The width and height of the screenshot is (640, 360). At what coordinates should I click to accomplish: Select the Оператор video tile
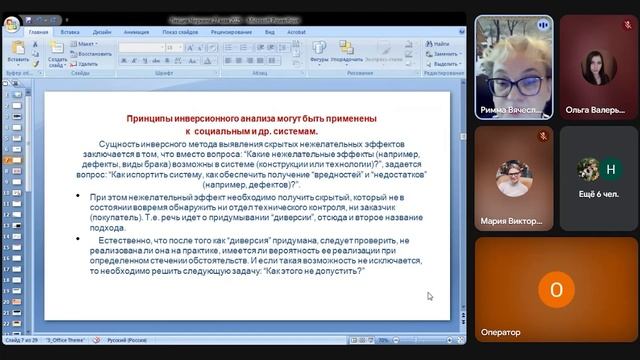click(556, 289)
